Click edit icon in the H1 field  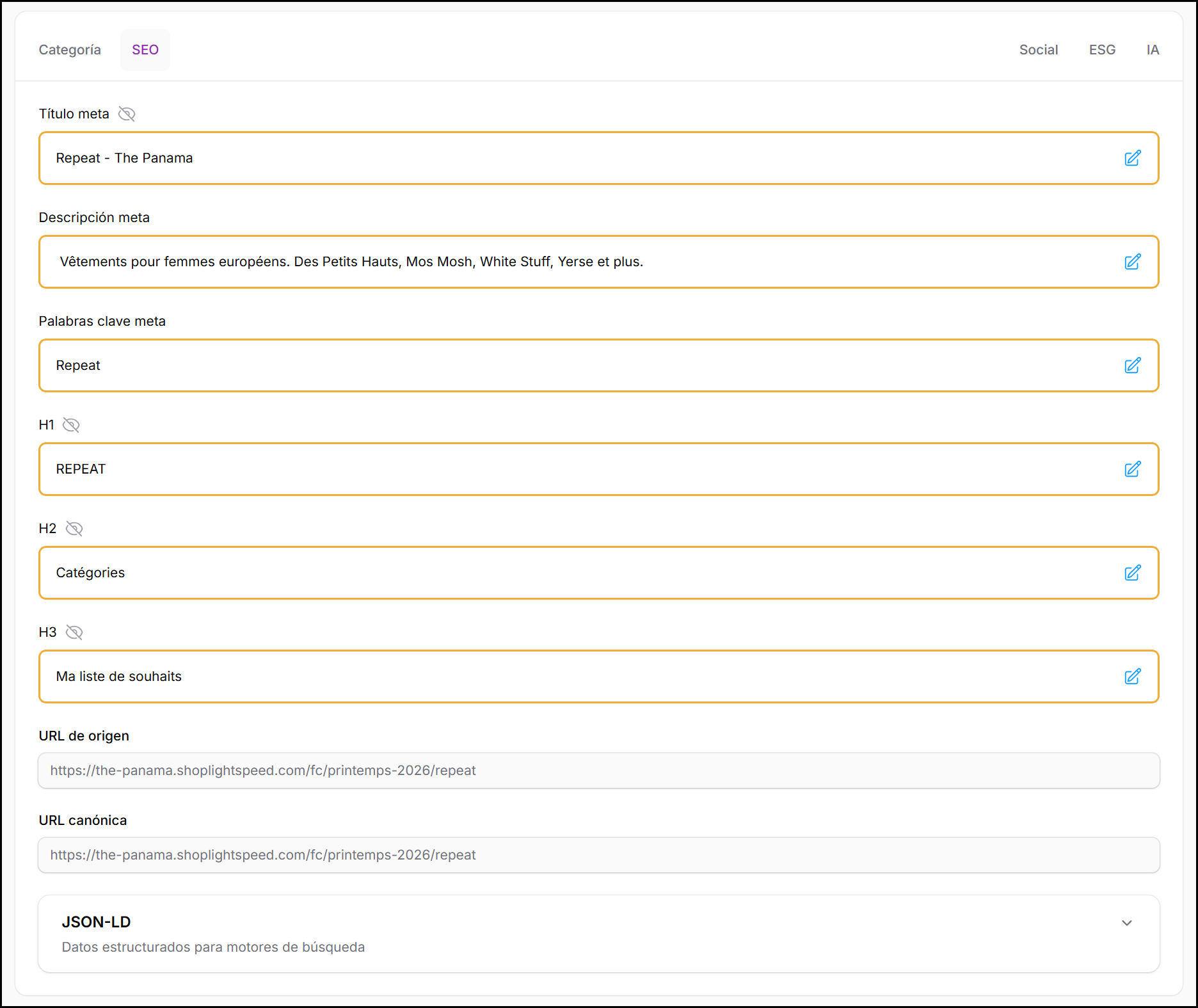click(1132, 469)
